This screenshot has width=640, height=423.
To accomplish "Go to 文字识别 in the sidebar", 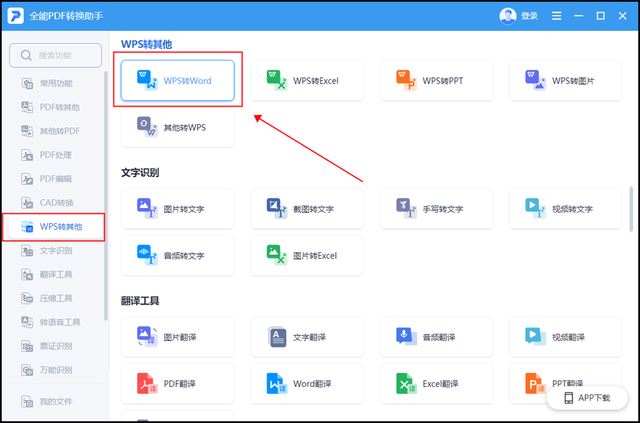I will pyautogui.click(x=54, y=251).
